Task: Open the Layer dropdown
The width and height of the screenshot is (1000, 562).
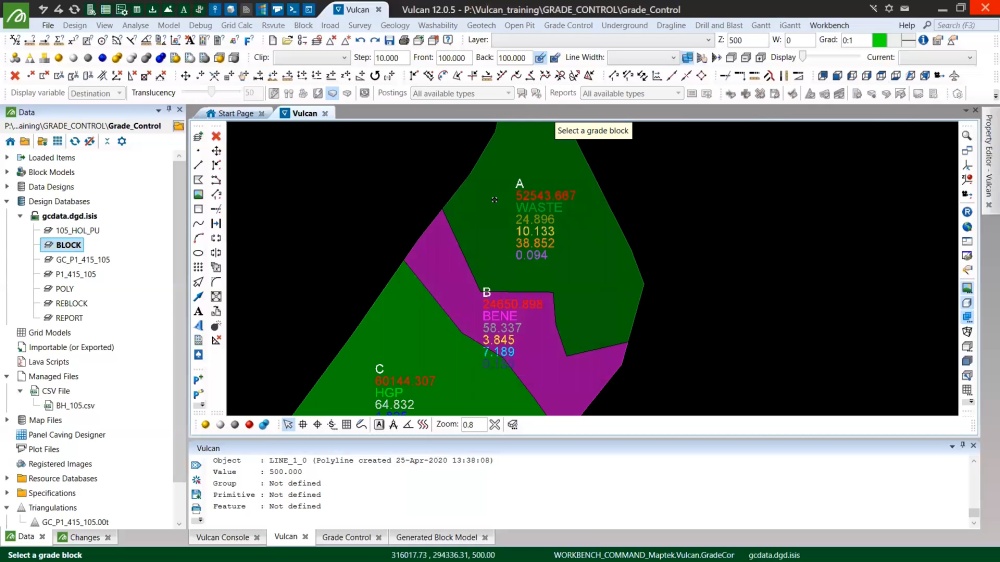Action: pos(603,40)
